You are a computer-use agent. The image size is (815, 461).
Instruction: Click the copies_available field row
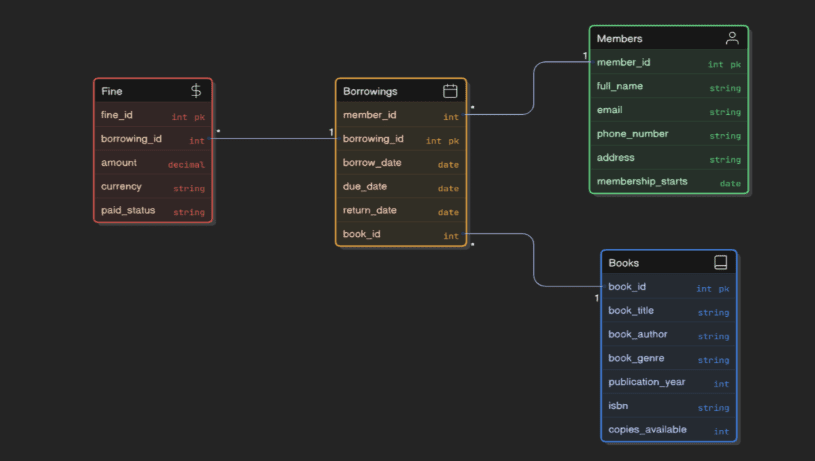668,430
